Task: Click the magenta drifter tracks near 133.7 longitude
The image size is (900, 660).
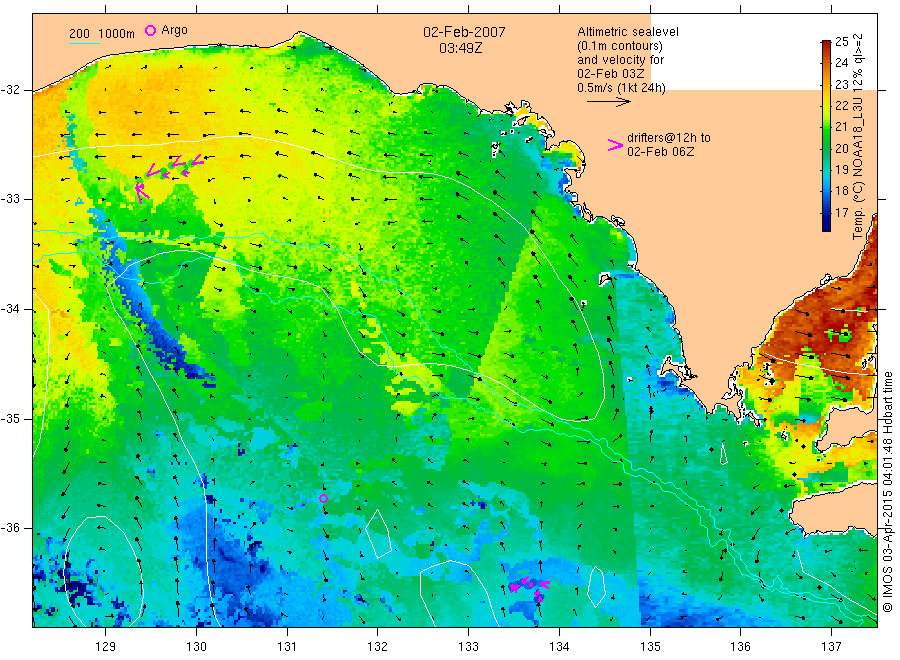Action: pos(530,588)
